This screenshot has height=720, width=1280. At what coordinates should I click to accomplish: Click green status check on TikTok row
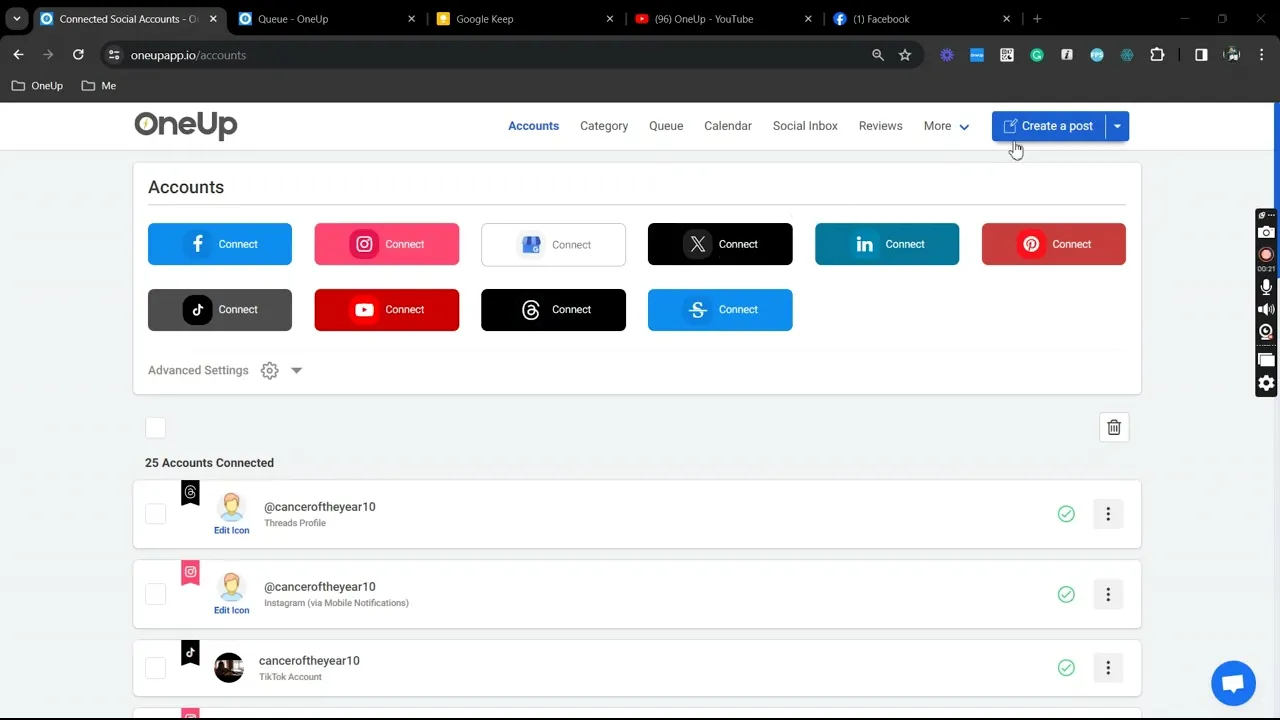1066,668
